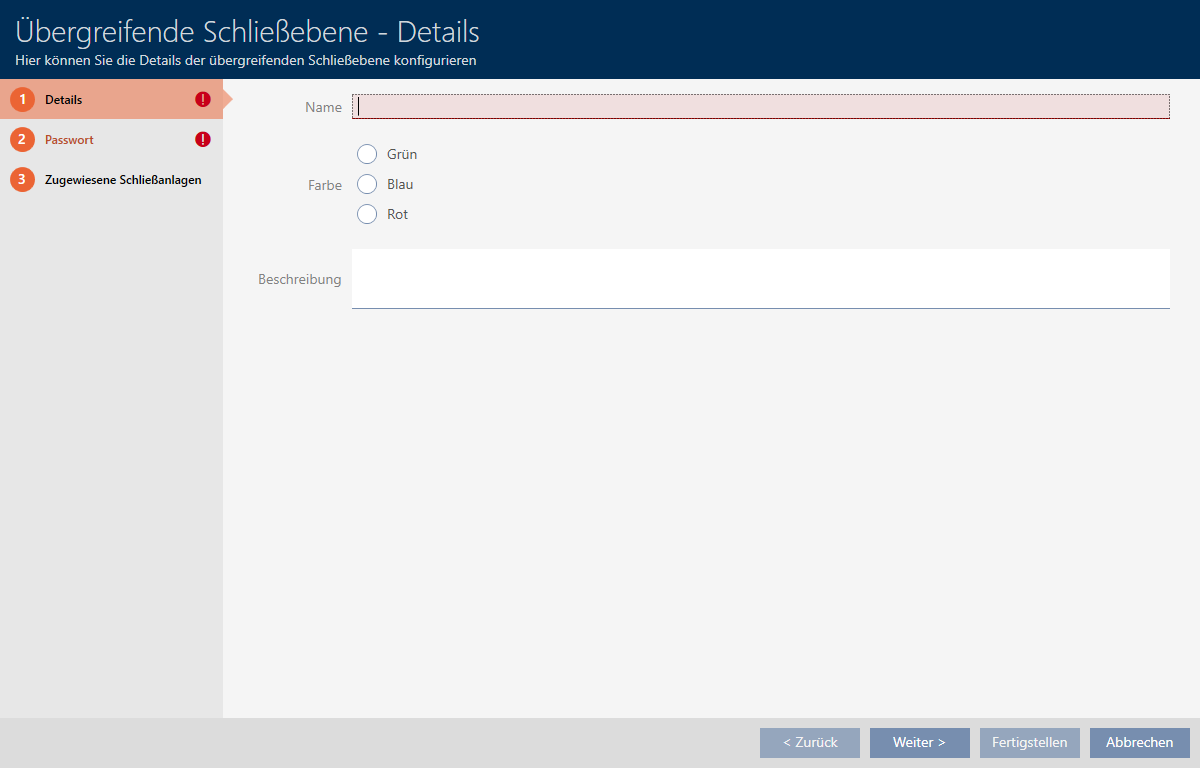Image resolution: width=1200 pixels, height=768 pixels.
Task: Click the Name field label
Action: pyautogui.click(x=323, y=107)
